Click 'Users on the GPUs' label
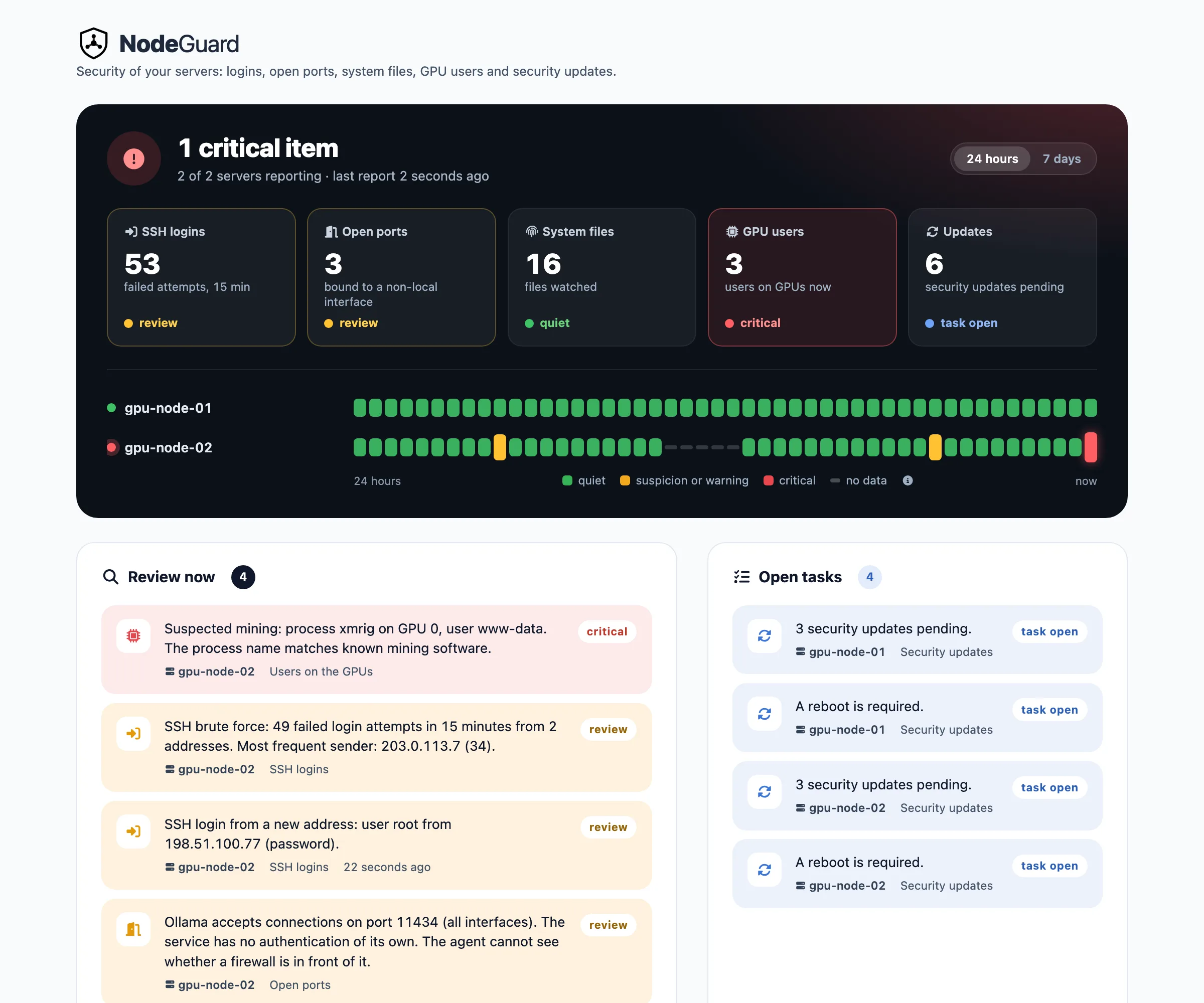1204x1003 pixels. click(321, 672)
